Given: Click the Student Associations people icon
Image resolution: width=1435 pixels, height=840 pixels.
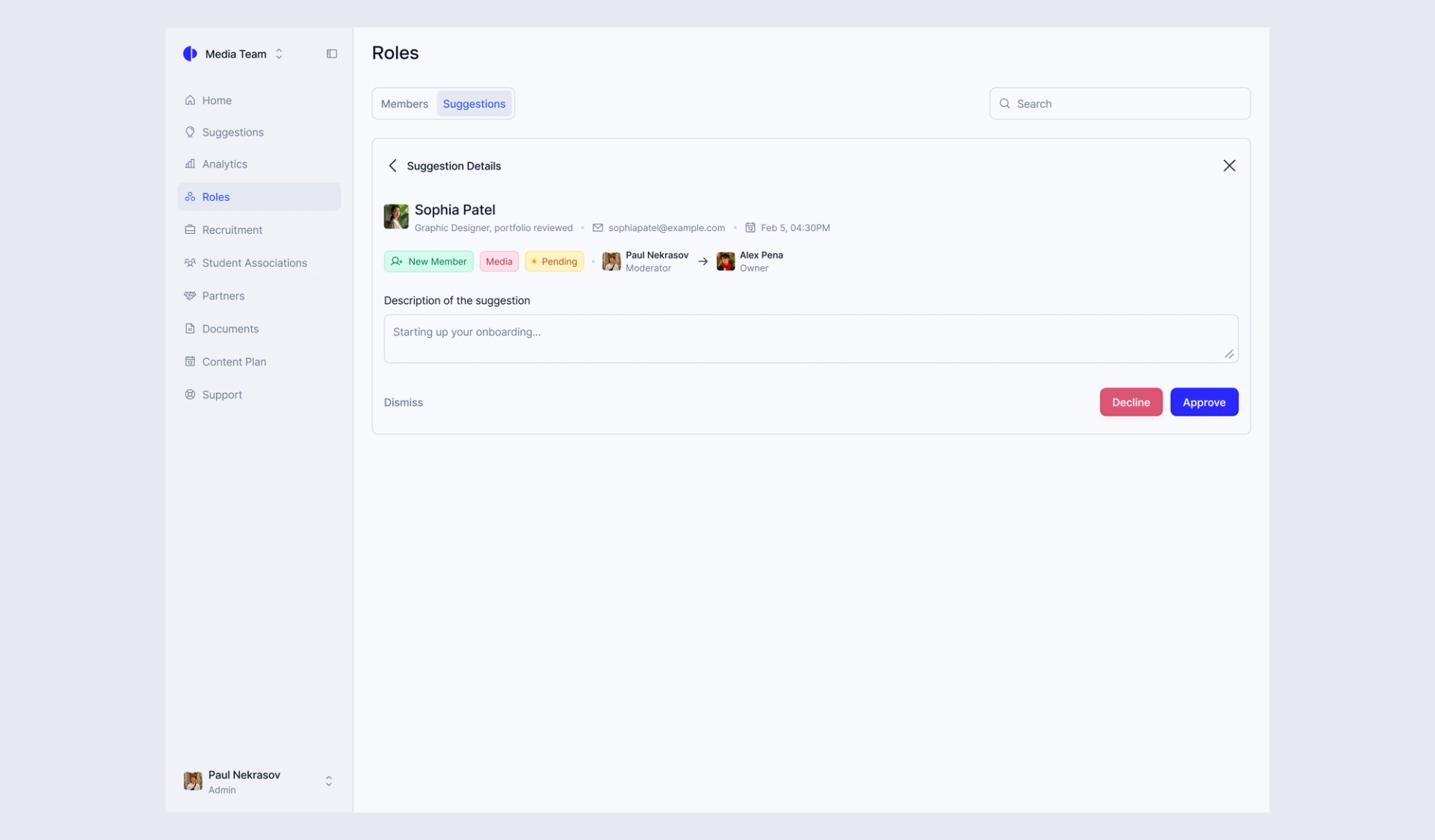Looking at the screenshot, I should click(190, 262).
